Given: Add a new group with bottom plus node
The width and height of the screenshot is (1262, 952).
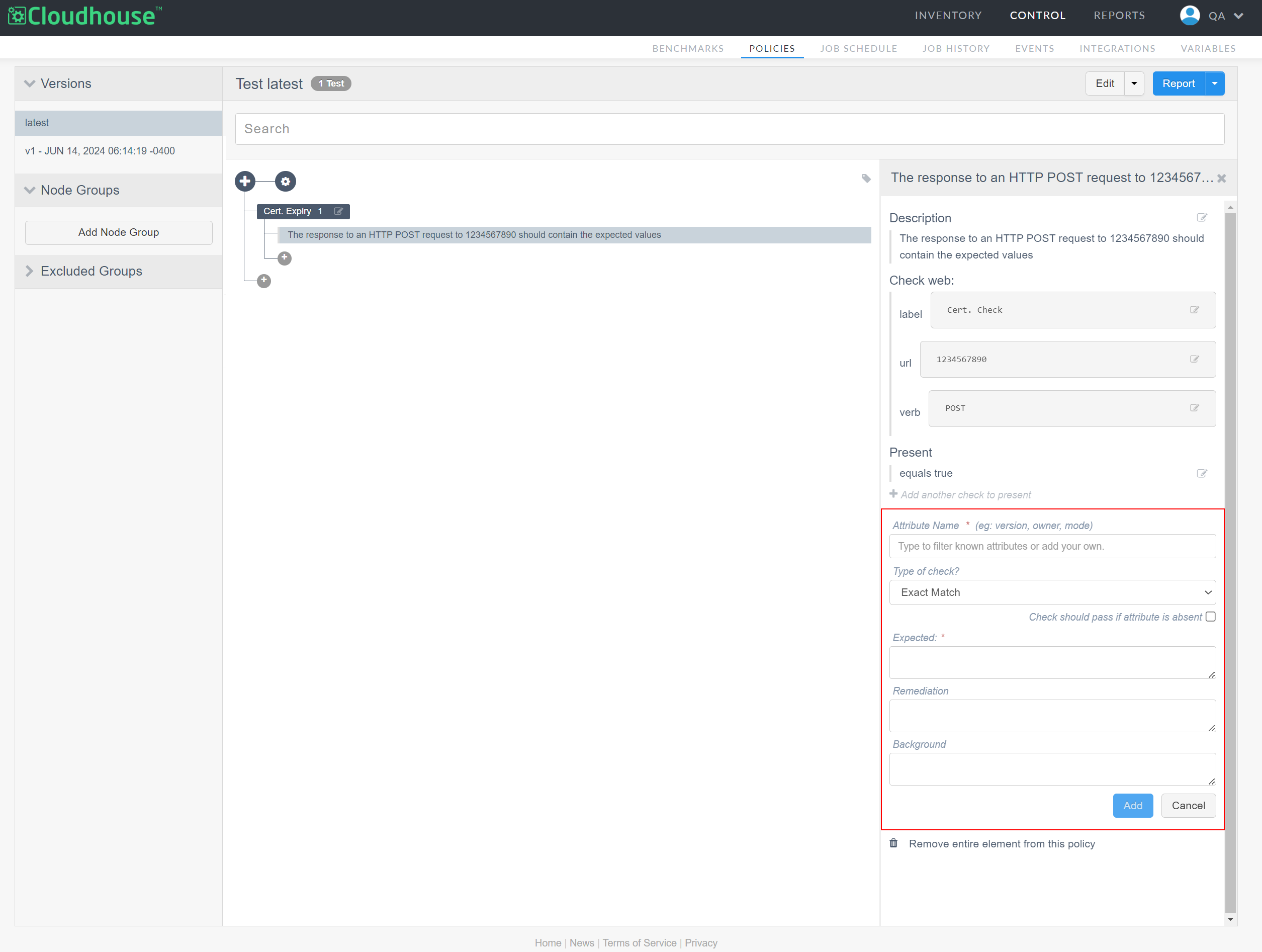Looking at the screenshot, I should [263, 280].
